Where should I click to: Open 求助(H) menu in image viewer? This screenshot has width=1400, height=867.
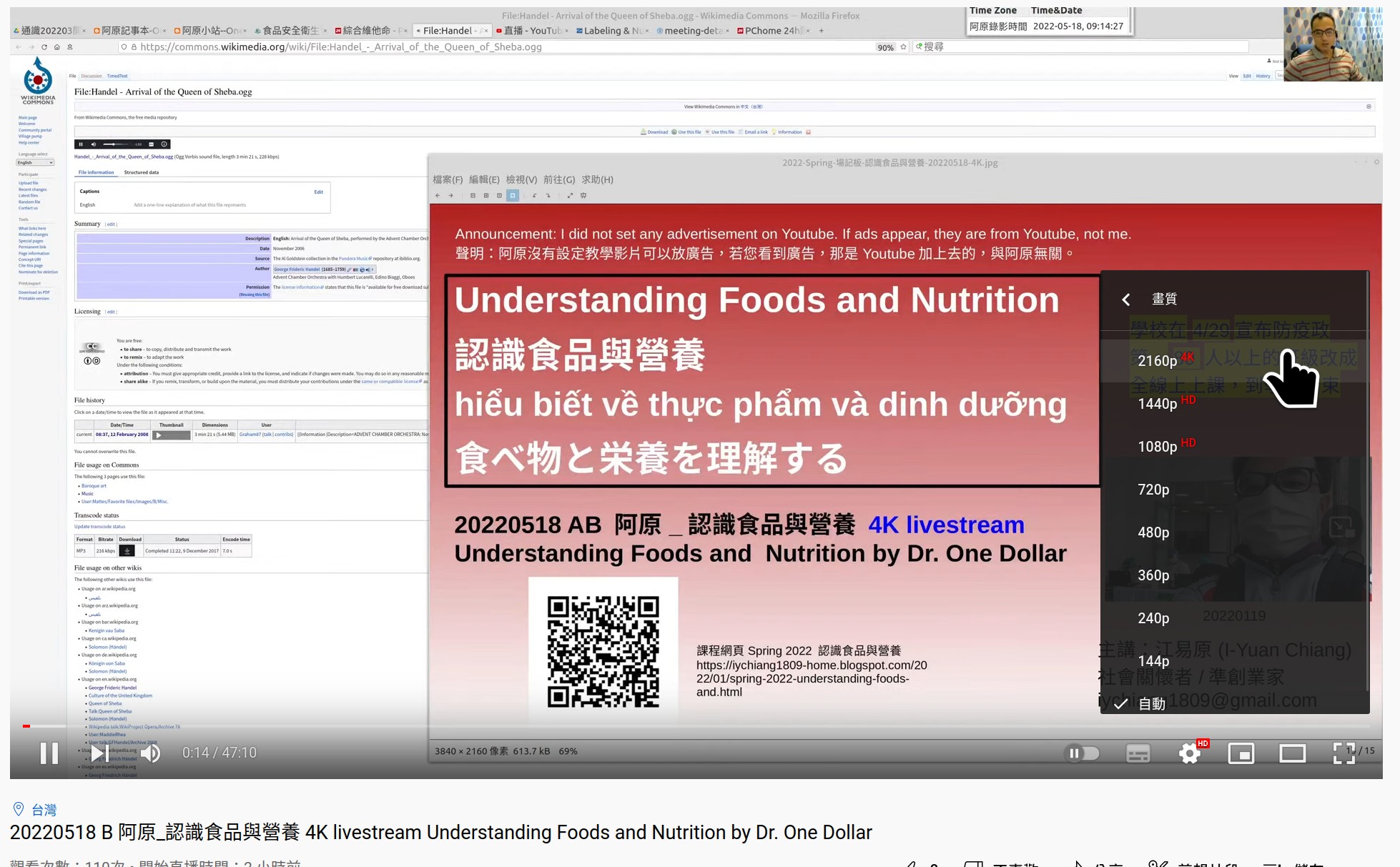(x=597, y=179)
